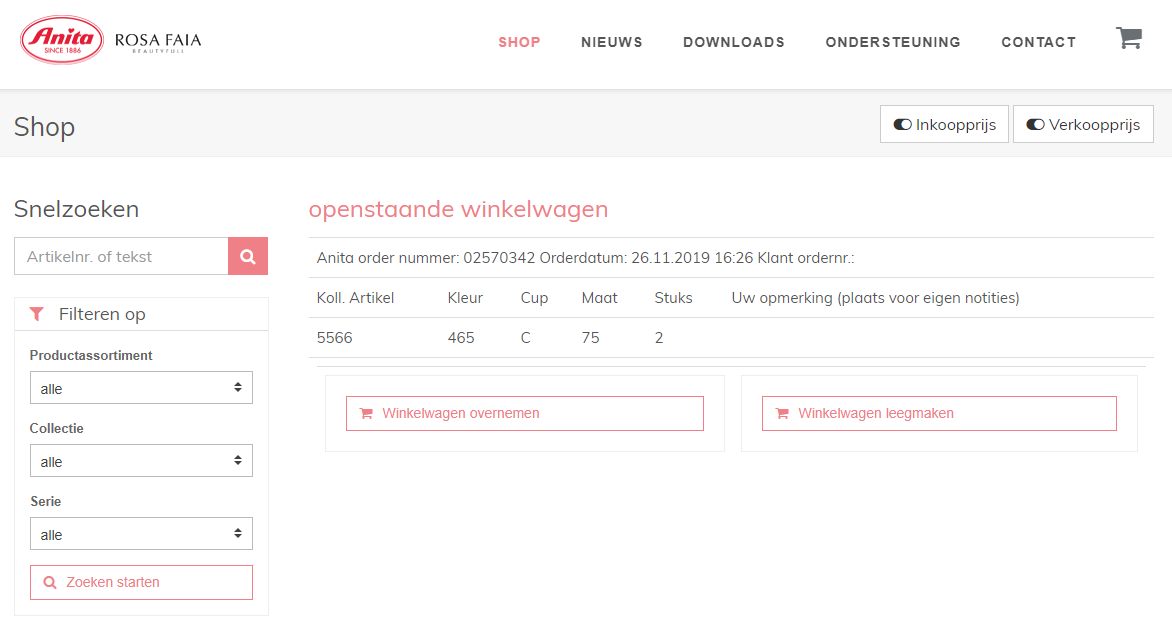Open the Ondersteuning page

[x=892, y=42]
